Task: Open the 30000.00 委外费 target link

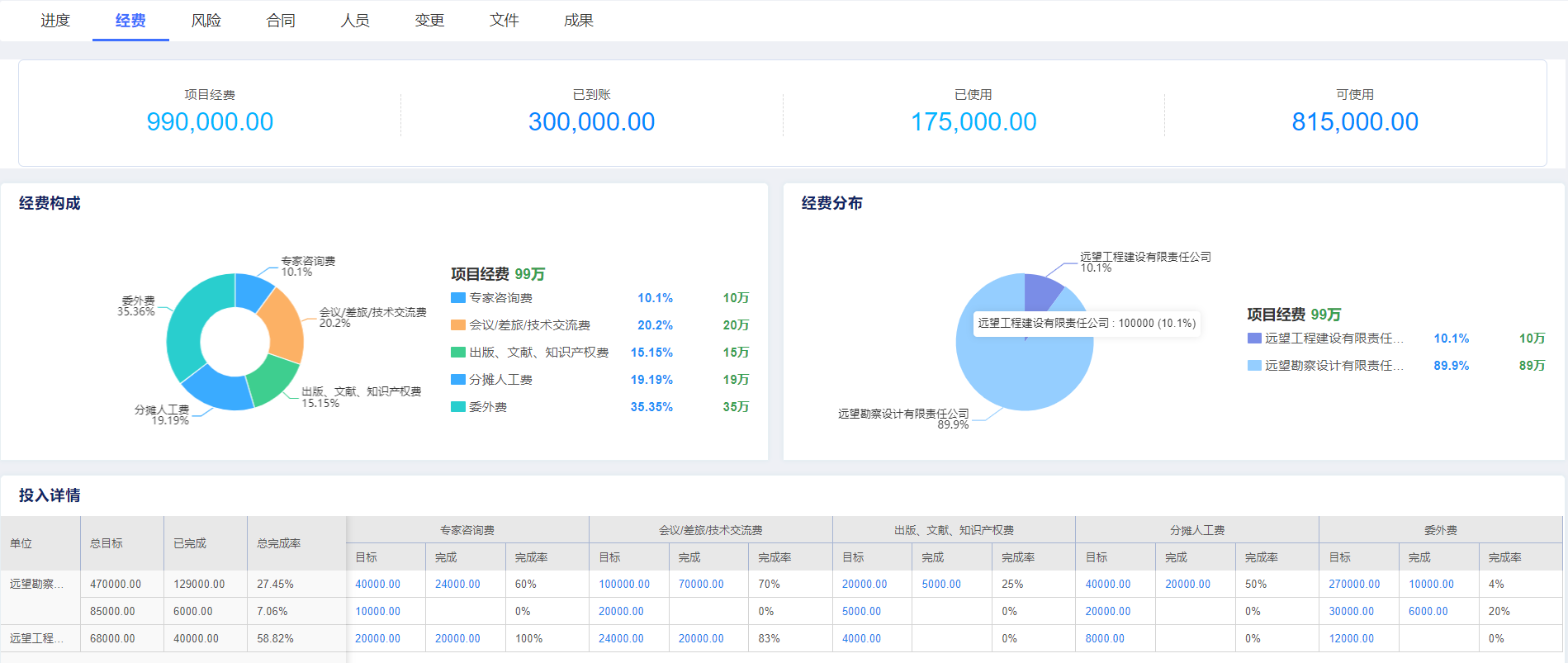Action: pos(1351,611)
